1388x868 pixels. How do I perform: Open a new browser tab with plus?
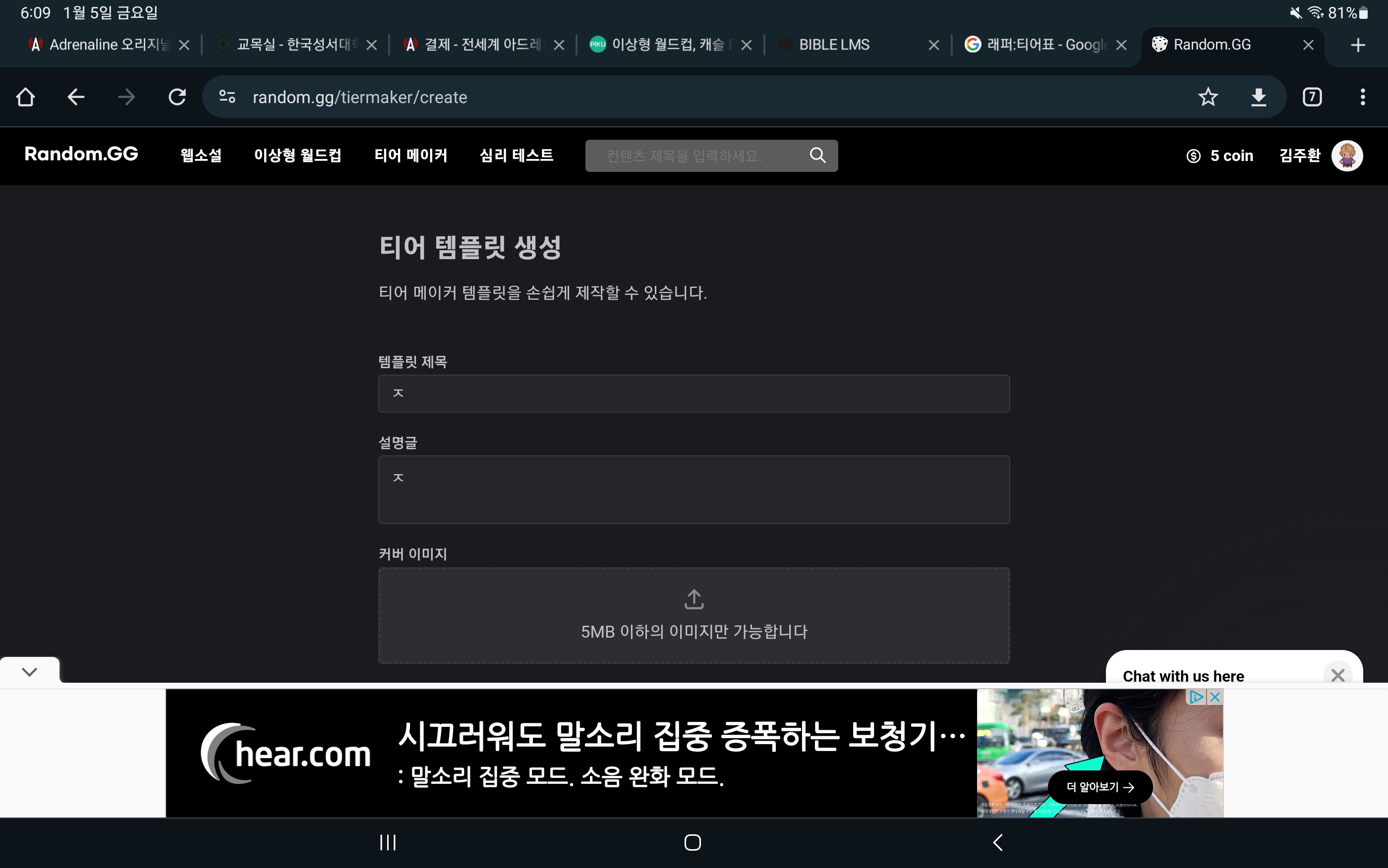1358,45
